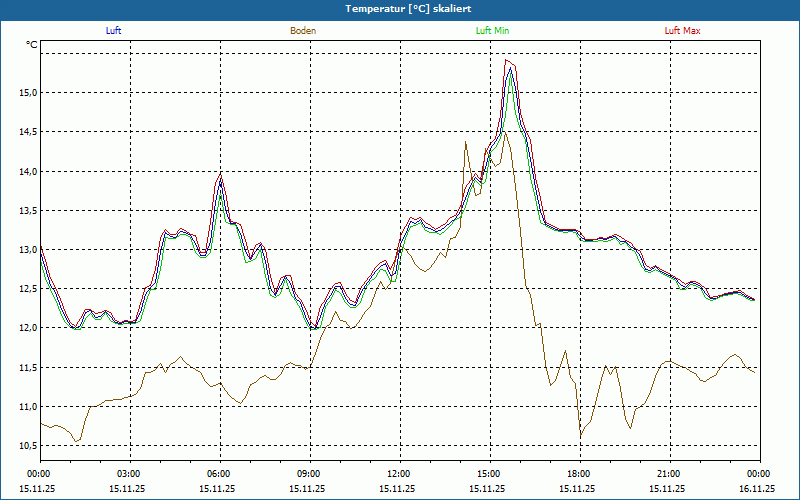Image resolution: width=800 pixels, height=500 pixels.
Task: Click the highest air temperature peak after 15:00
Action: [509, 62]
